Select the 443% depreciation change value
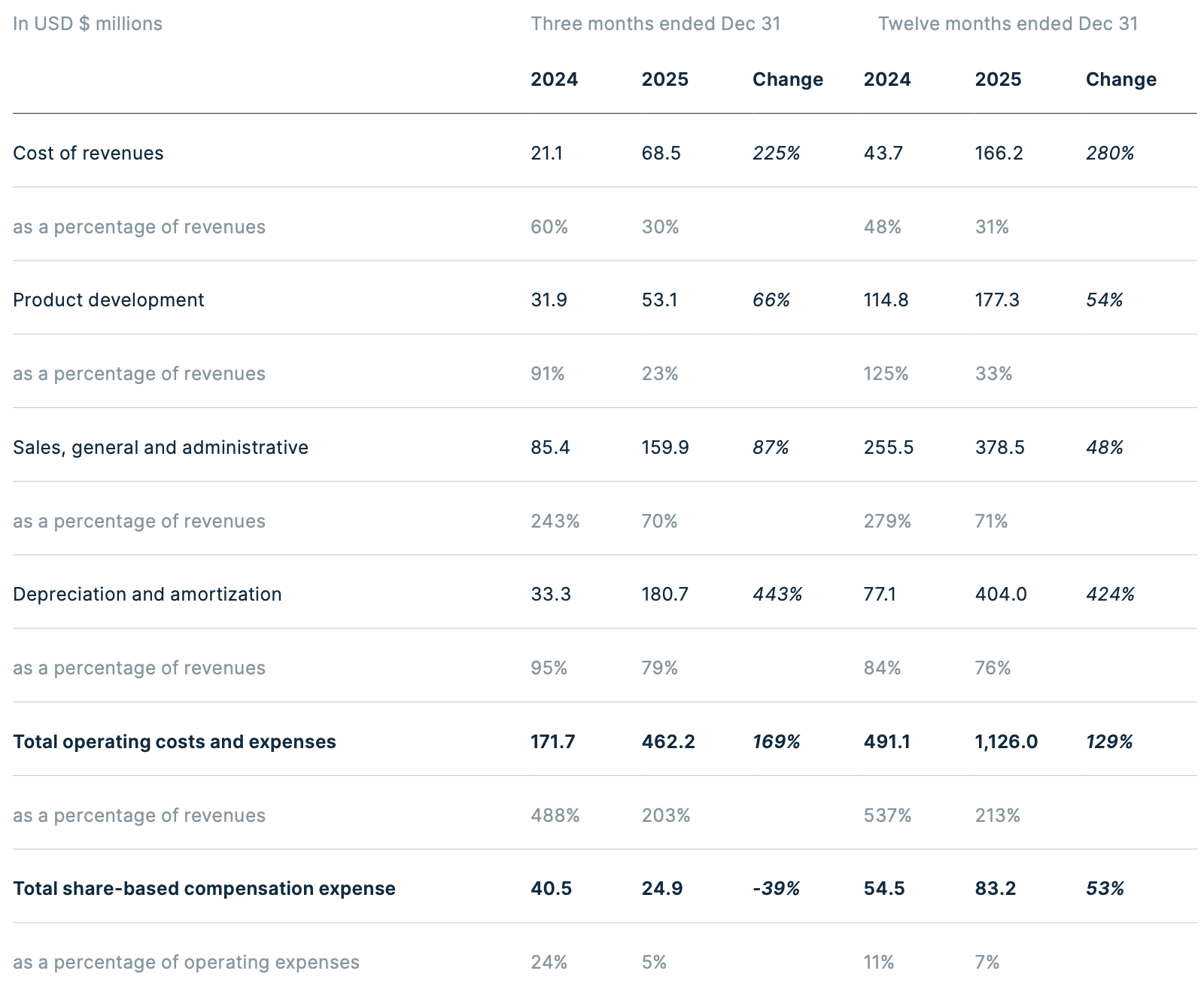Image resolution: width=1204 pixels, height=992 pixels. coord(777,594)
